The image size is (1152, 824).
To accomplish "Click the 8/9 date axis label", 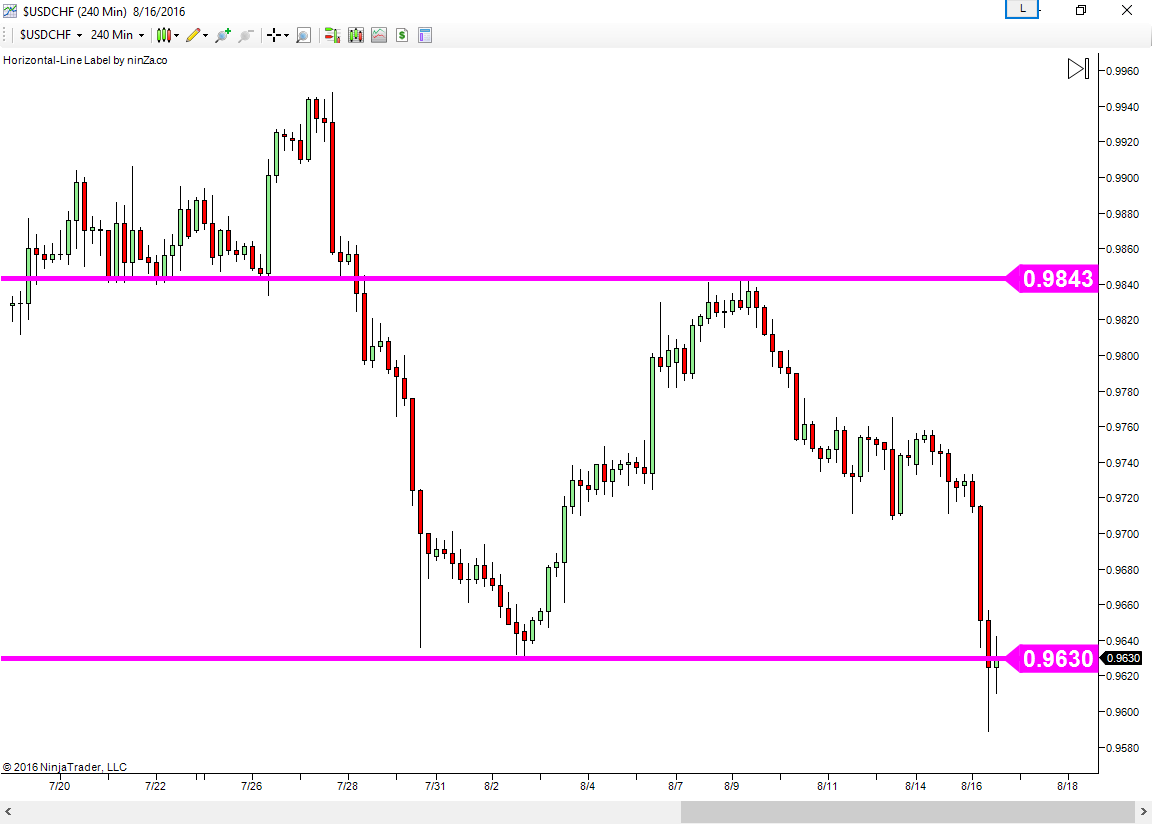I will pos(731,786).
